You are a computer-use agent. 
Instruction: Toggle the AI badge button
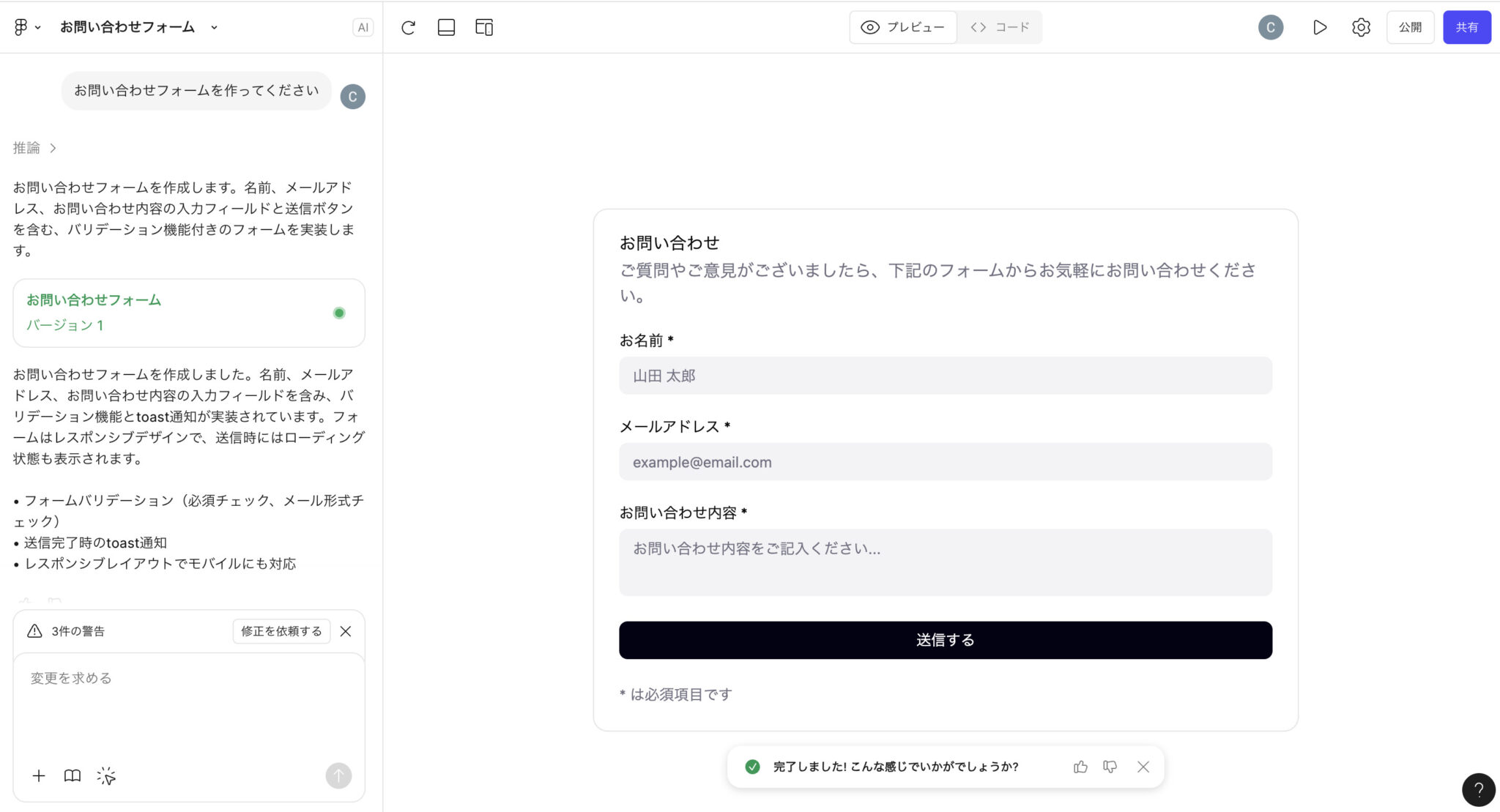[x=363, y=28]
